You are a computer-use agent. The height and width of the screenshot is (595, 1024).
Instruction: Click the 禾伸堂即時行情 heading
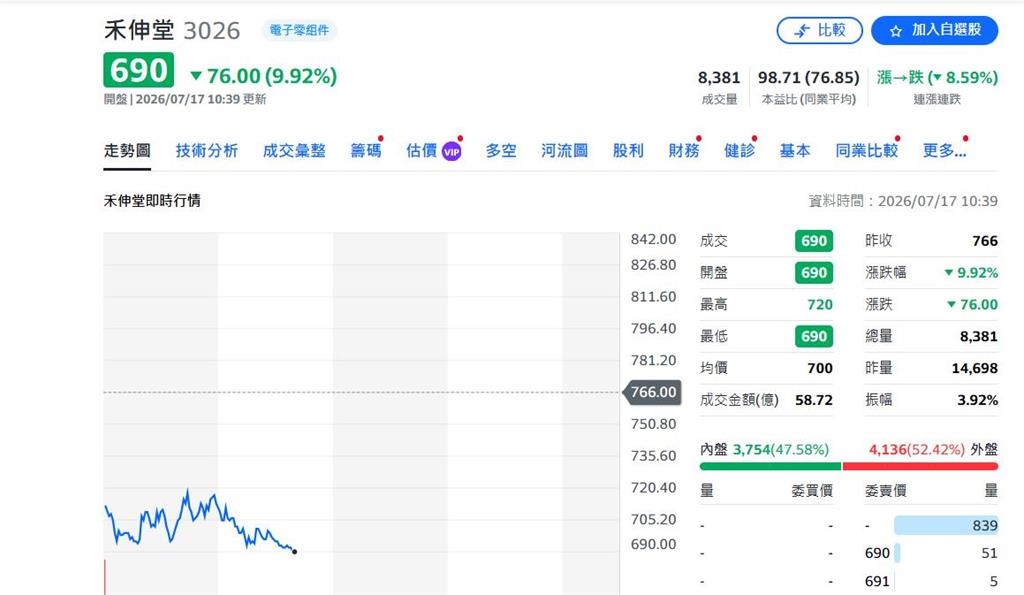(152, 201)
